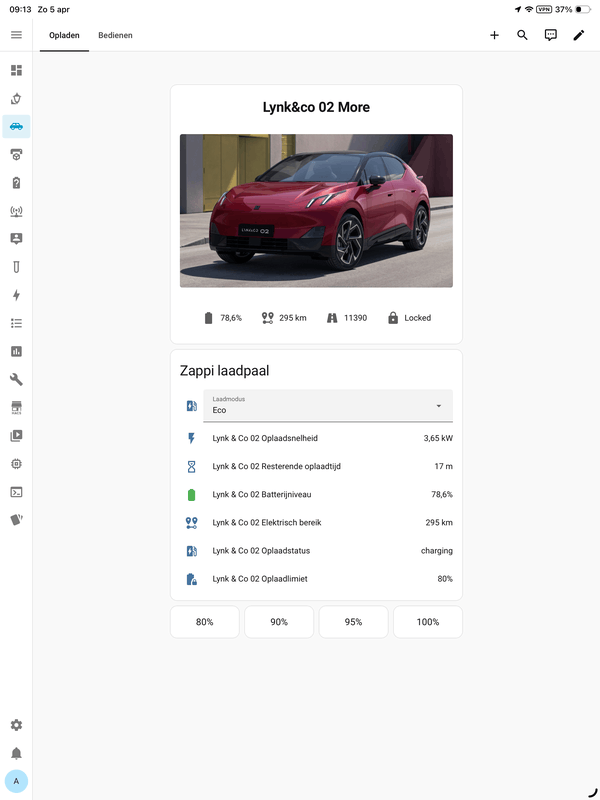
Task: Open the chip ESPHome sidebar icon
Action: 16,464
